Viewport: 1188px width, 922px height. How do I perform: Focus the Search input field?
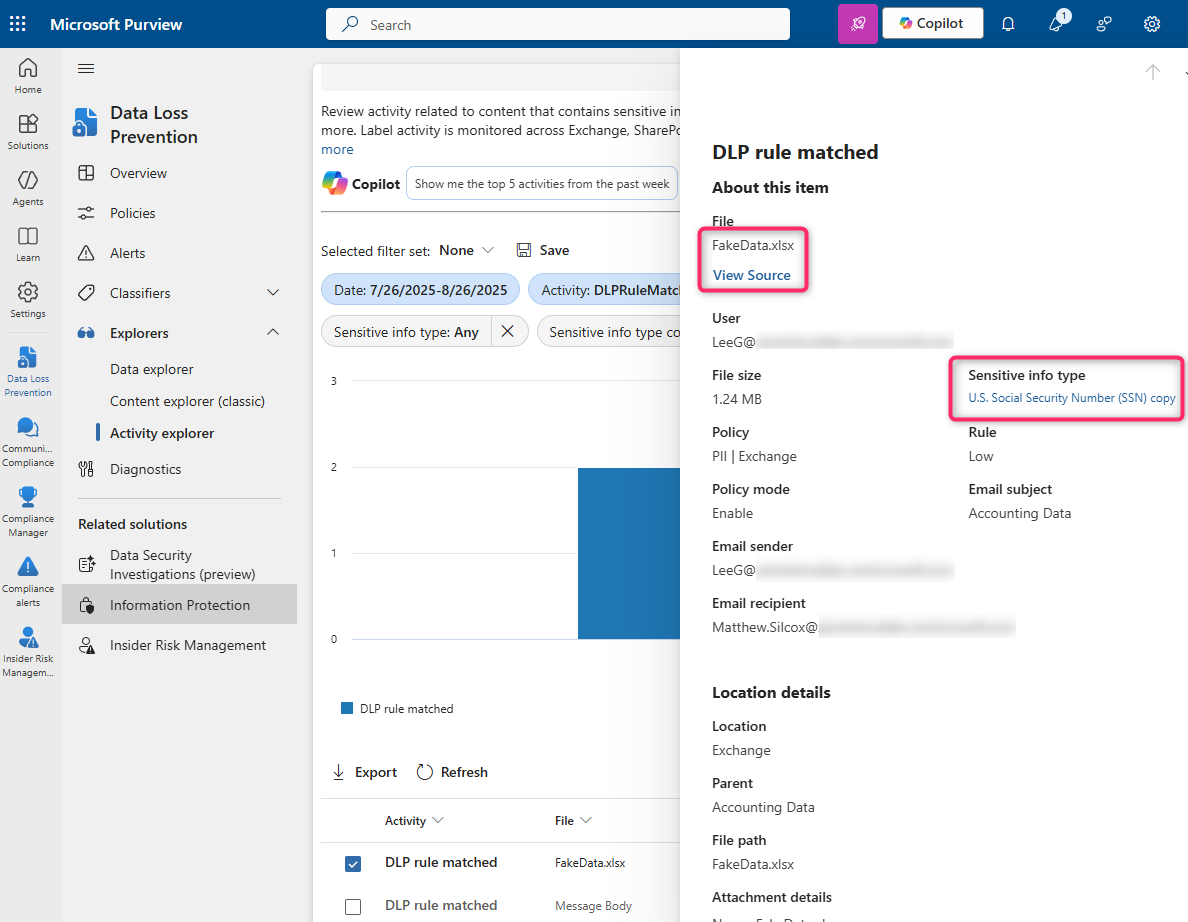point(558,24)
